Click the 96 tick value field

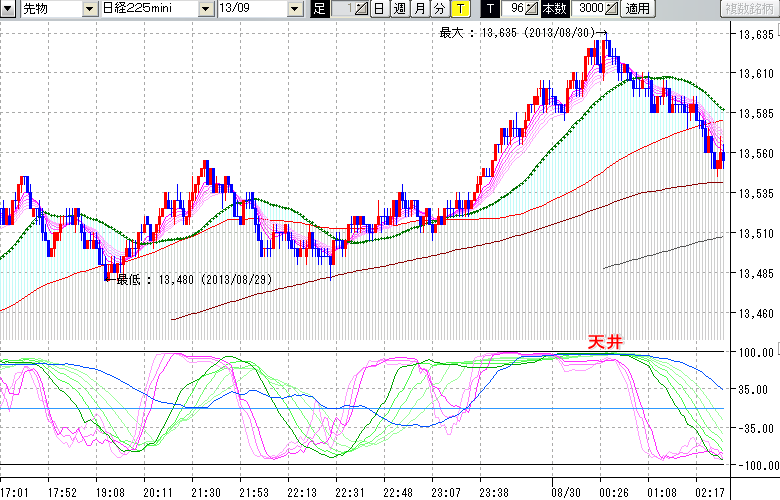pos(514,9)
